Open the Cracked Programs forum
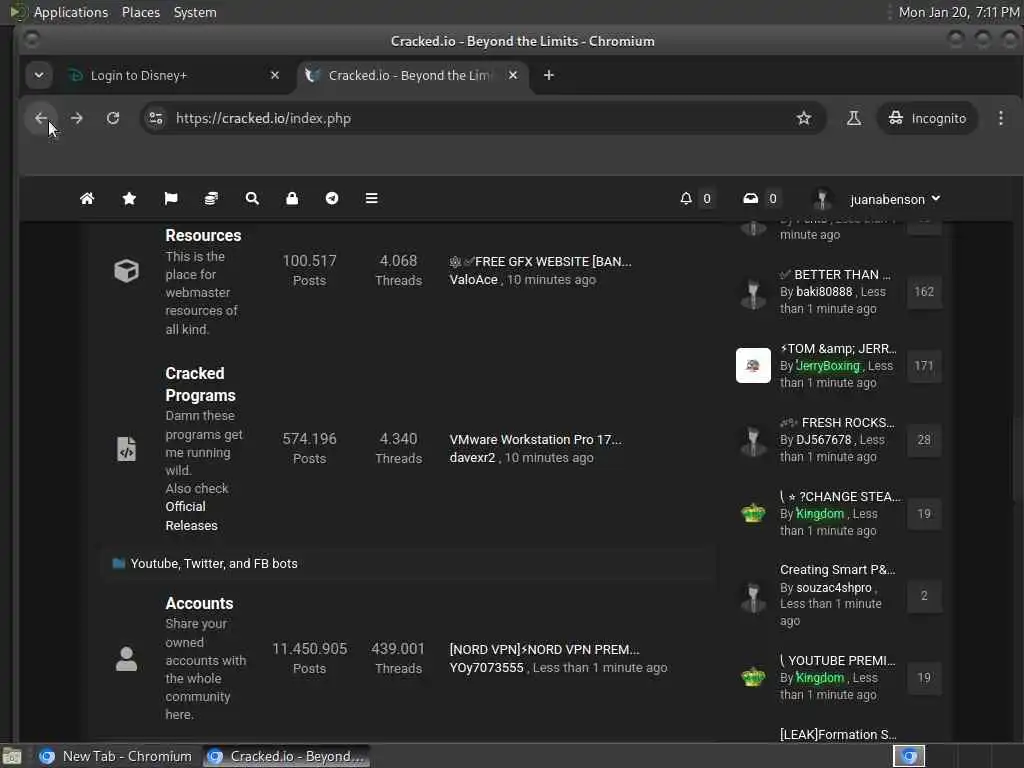Screen dimensions: 1024x768 pyautogui.click(x=200, y=385)
